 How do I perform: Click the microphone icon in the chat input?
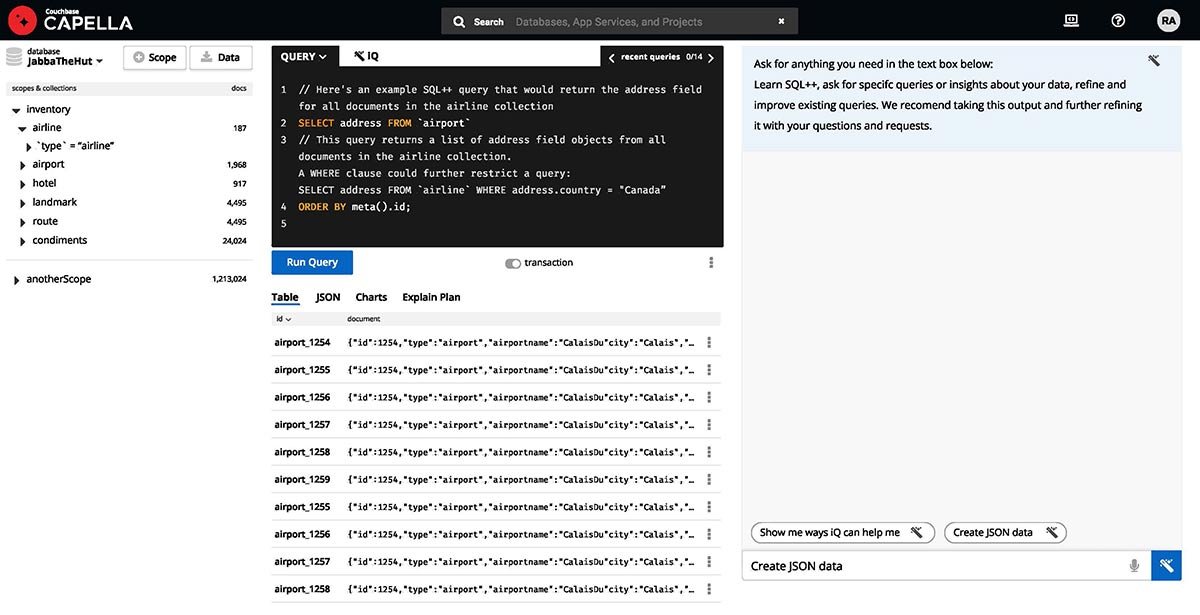(1135, 565)
